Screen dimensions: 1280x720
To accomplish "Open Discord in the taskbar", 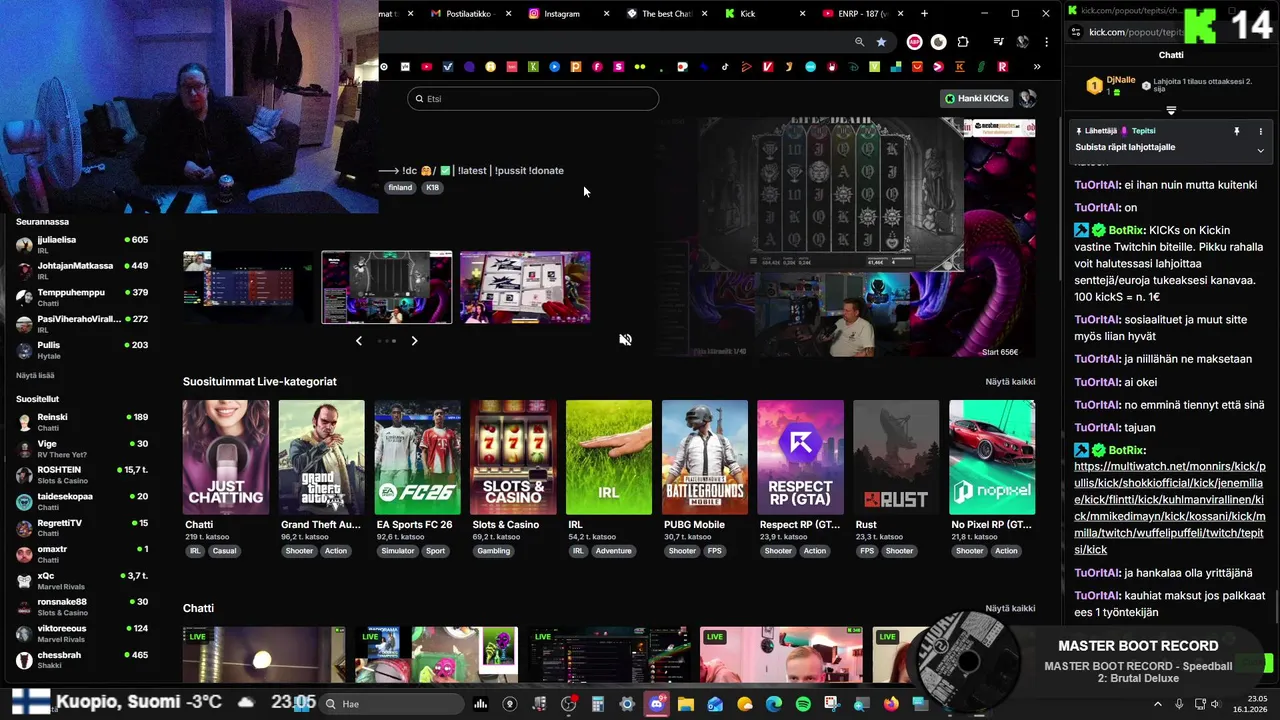I will (657, 704).
